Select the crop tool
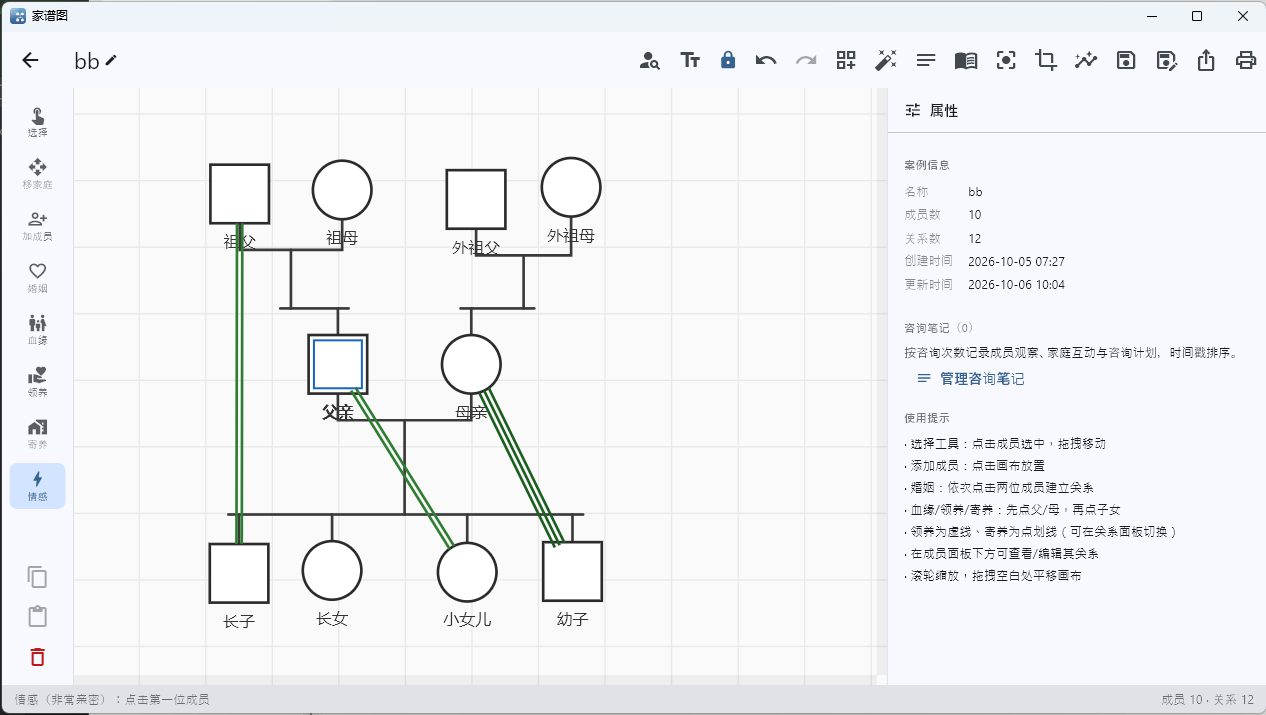This screenshot has width=1266, height=715. [x=1046, y=60]
